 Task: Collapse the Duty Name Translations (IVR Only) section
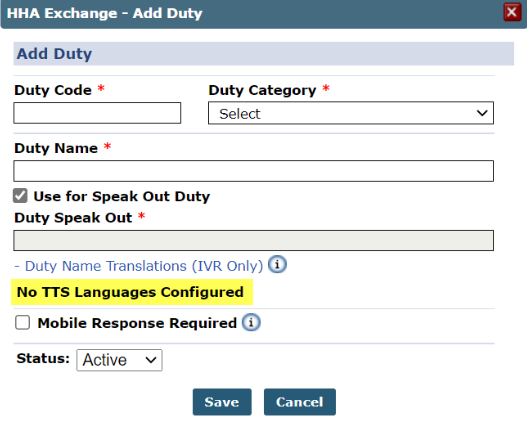click(139, 266)
